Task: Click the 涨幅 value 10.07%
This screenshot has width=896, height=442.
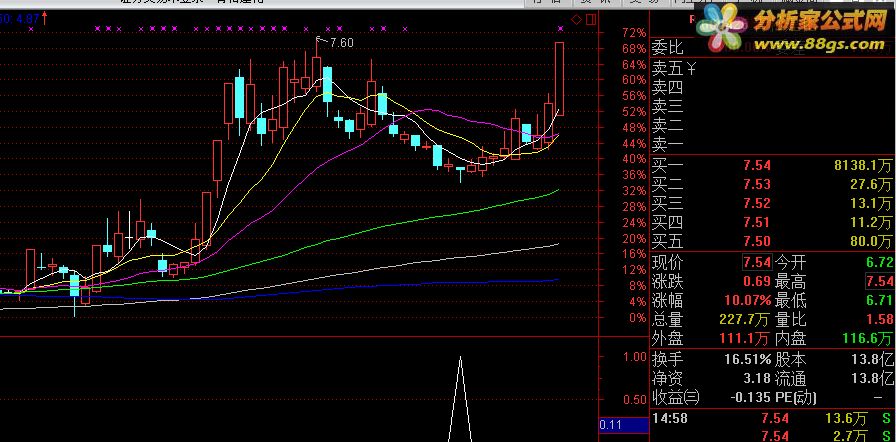Action: click(x=745, y=300)
